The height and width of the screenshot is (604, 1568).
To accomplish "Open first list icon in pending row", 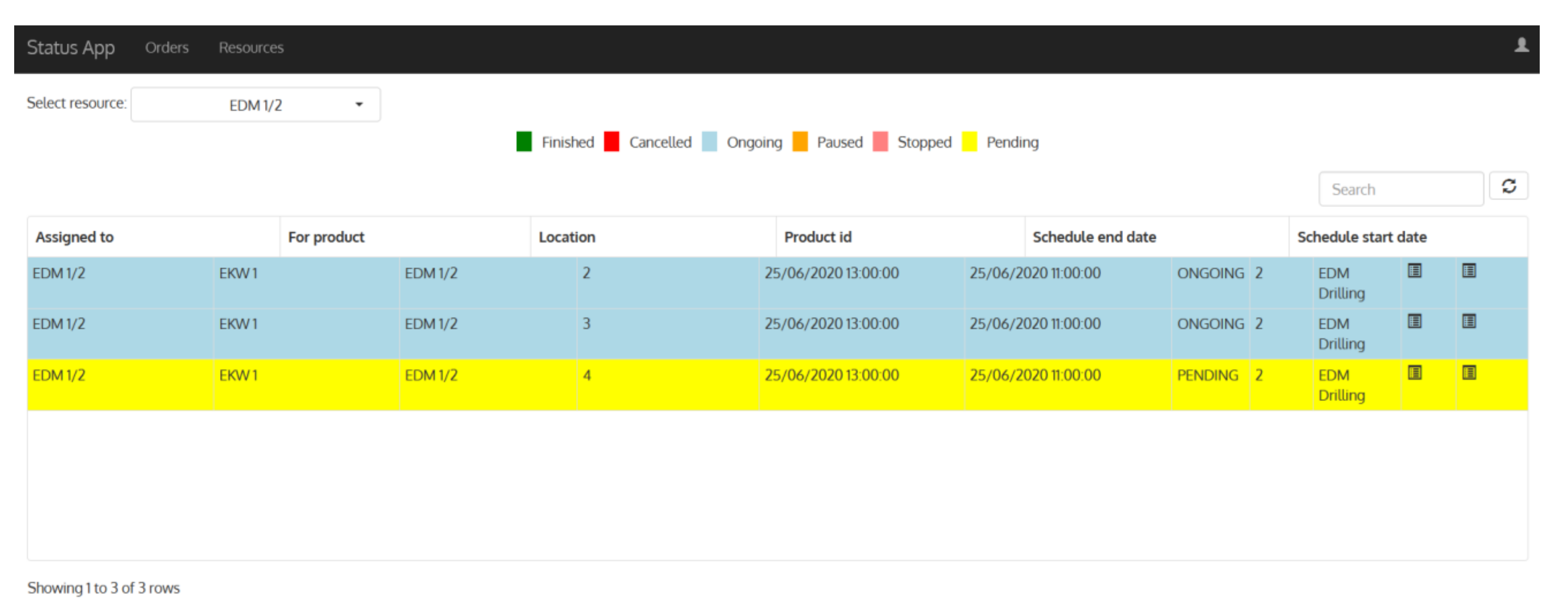I will tap(1414, 373).
